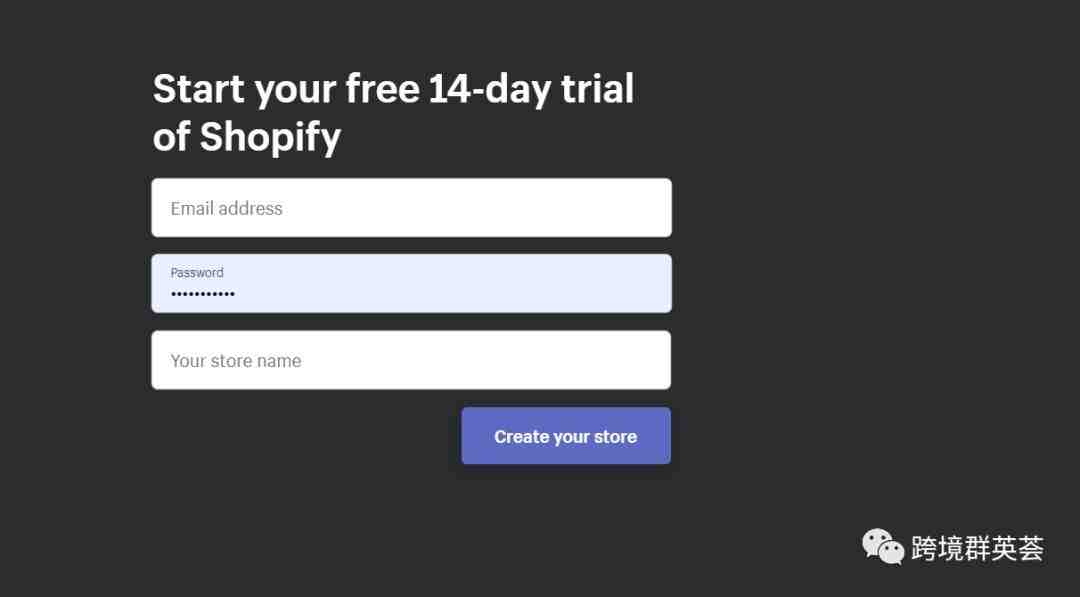Click the Create your store button
The height and width of the screenshot is (597, 1080).
[x=566, y=436]
